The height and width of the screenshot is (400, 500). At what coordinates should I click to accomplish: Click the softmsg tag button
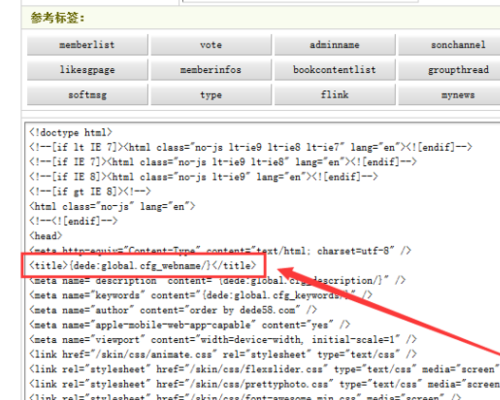[x=87, y=95]
